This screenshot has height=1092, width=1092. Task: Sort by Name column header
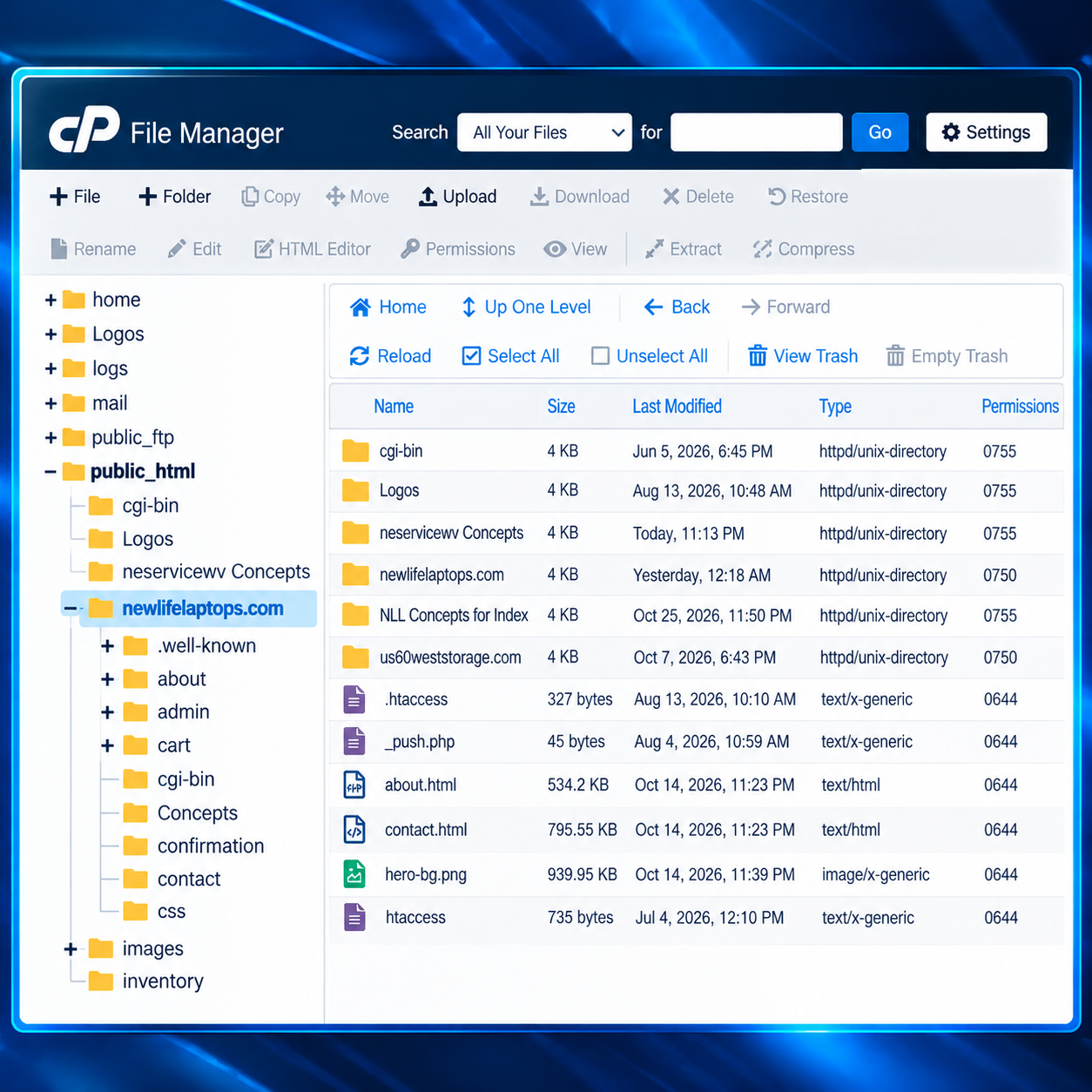(x=394, y=407)
